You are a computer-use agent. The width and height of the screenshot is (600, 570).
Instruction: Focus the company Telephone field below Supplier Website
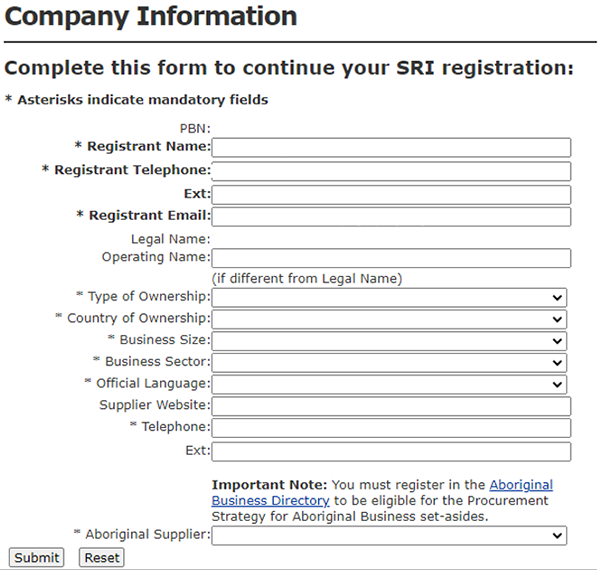coord(391,428)
